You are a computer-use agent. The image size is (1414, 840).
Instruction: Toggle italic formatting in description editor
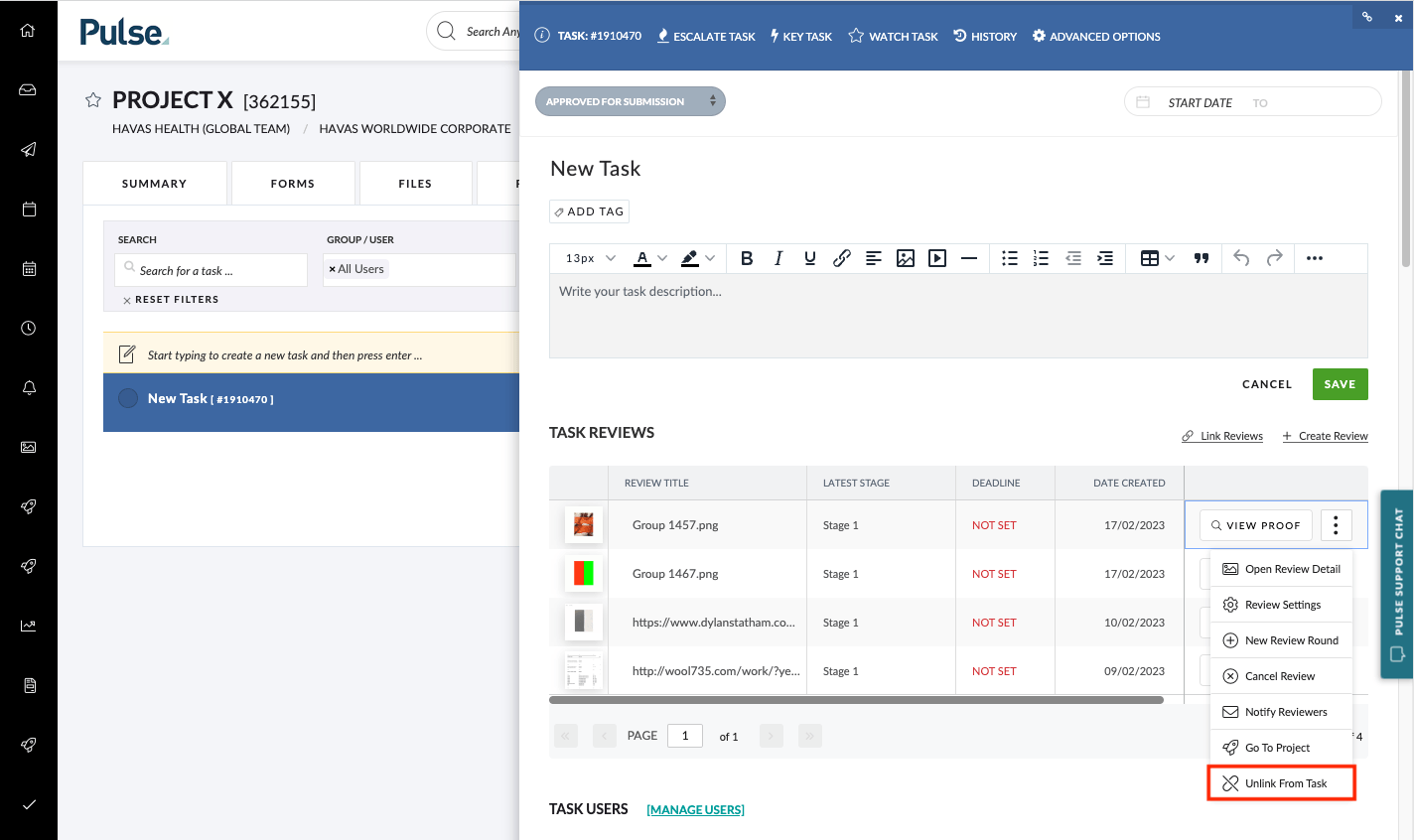coord(778,258)
